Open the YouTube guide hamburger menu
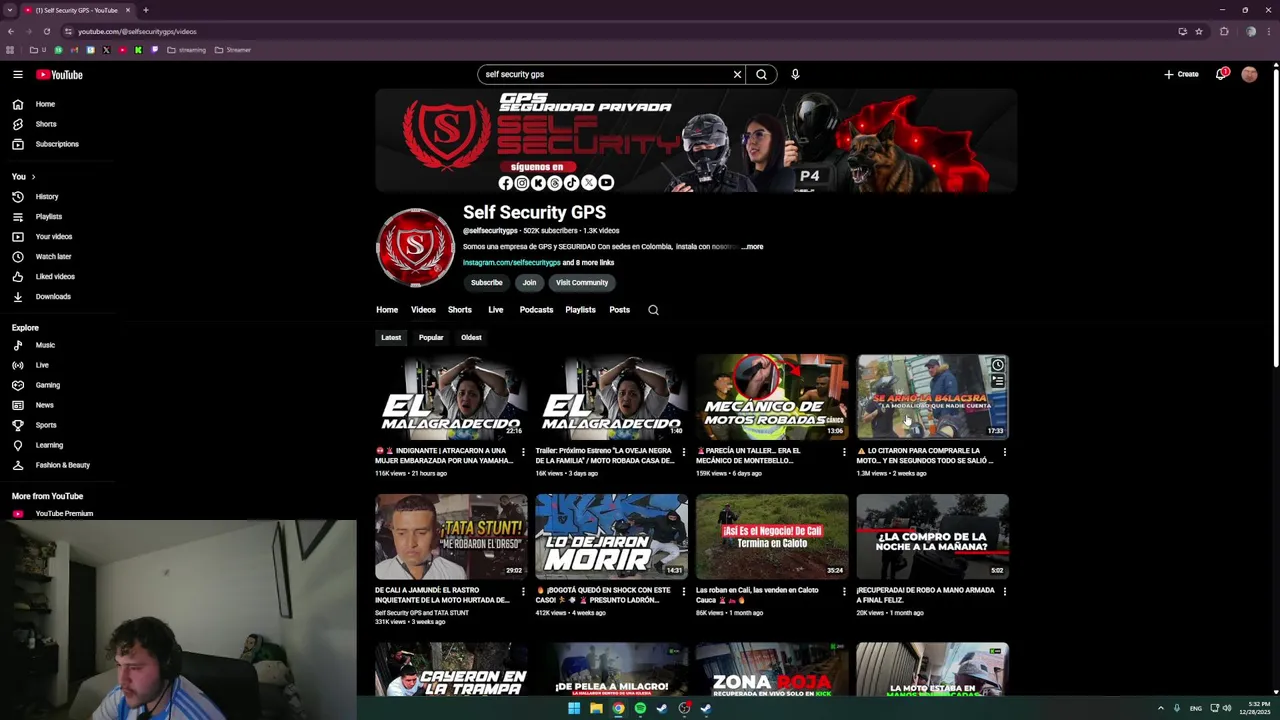Image resolution: width=1280 pixels, height=720 pixels. click(18, 74)
